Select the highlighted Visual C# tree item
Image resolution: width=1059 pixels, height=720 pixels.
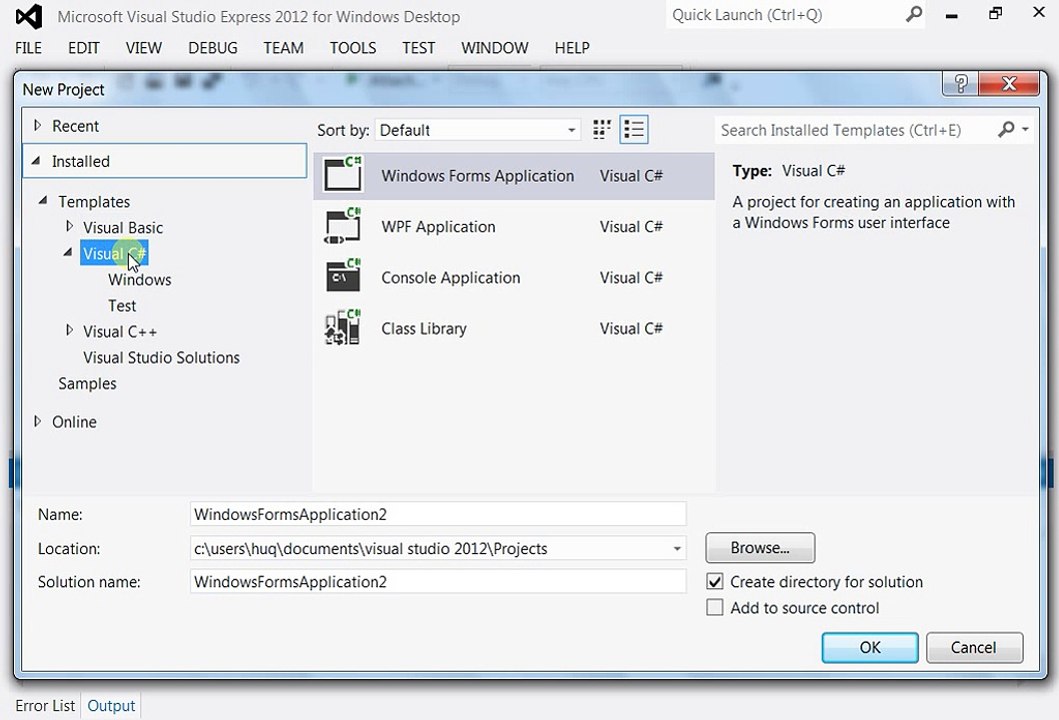[114, 253]
